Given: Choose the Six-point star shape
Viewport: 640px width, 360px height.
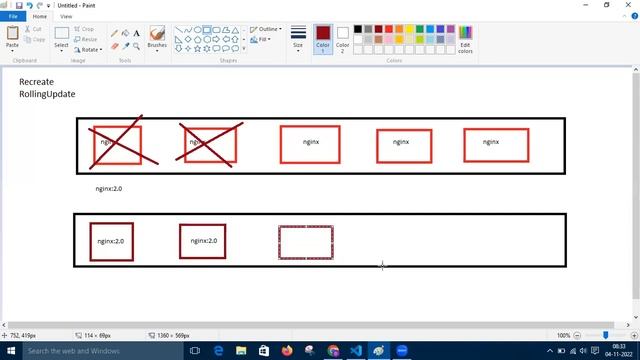Looking at the screenshot, I should [207, 49].
